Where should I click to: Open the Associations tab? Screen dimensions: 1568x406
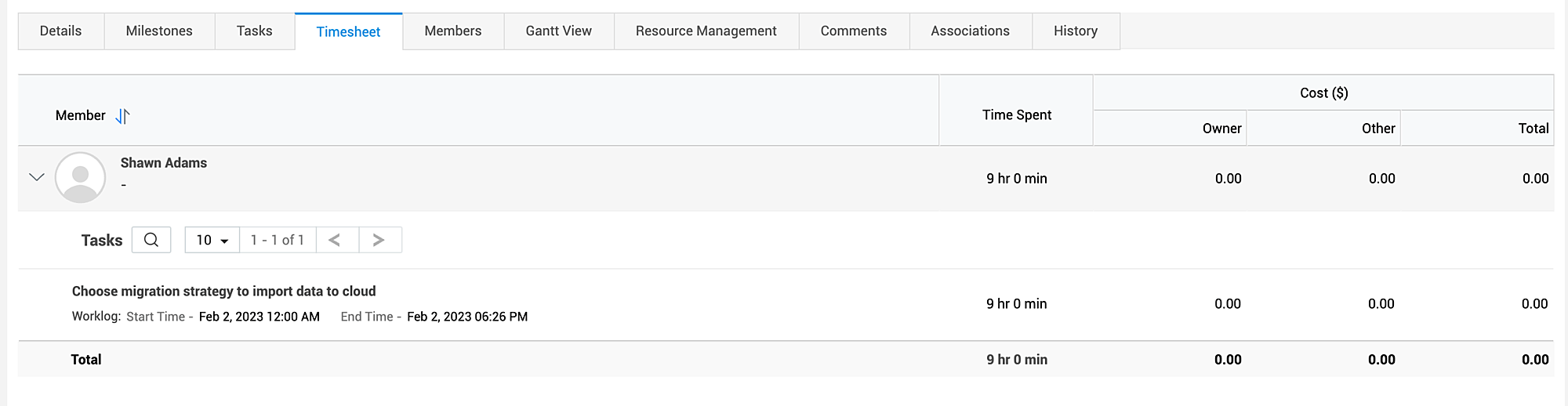[x=970, y=31]
